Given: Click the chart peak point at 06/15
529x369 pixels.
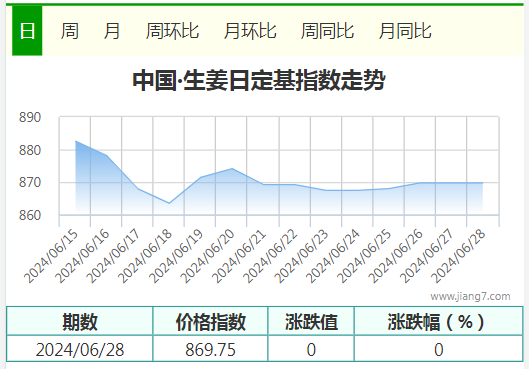Looking at the screenshot, I should pos(76,141).
